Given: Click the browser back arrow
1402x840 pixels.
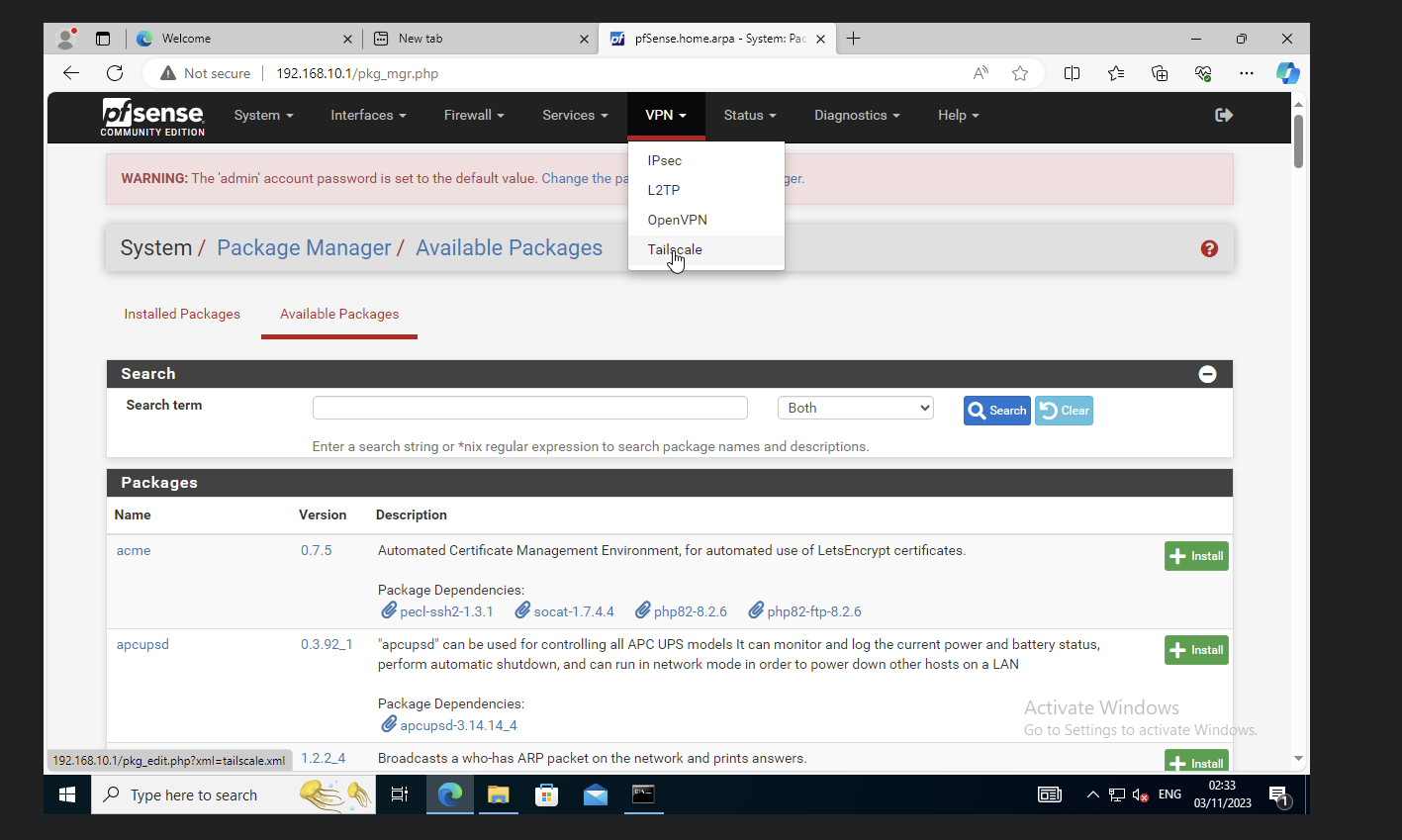Looking at the screenshot, I should (x=70, y=73).
